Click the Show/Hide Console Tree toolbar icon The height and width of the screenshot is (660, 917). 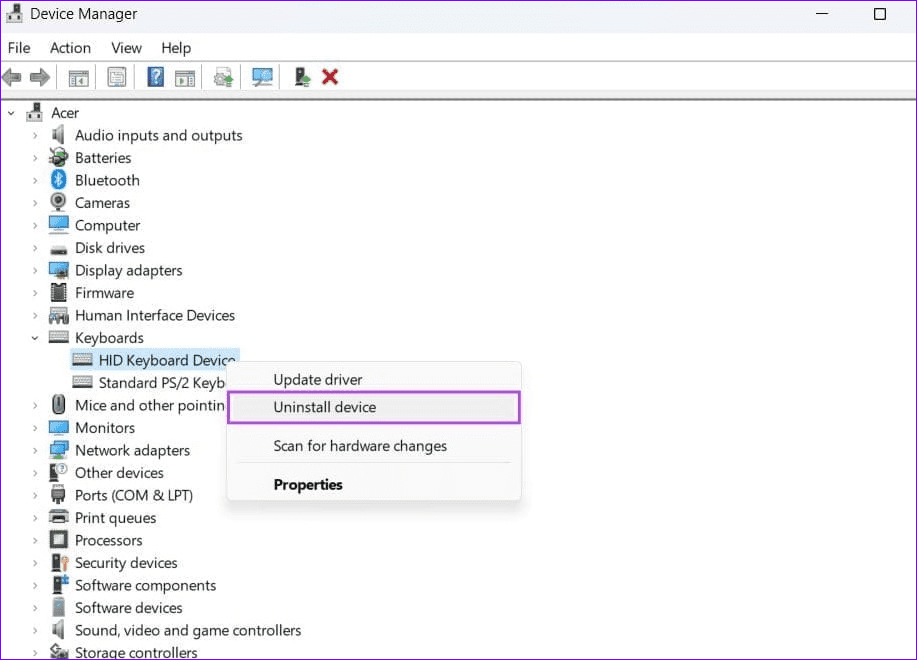coord(77,77)
